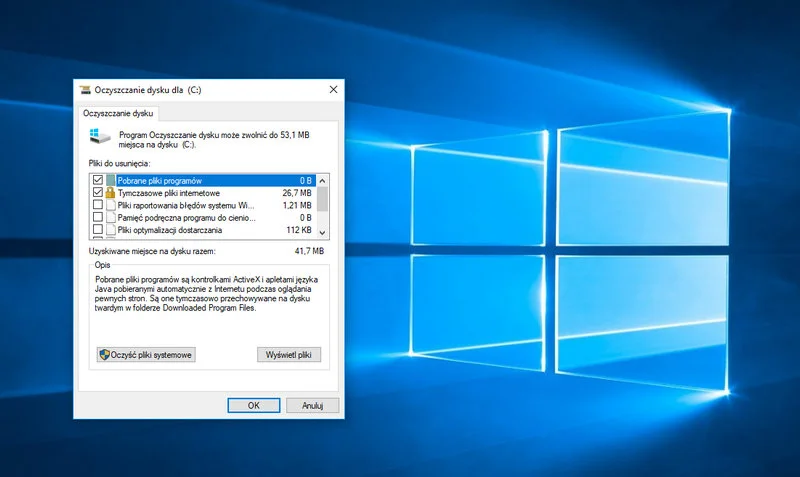
Task: Click the folder icon of Pobrane pliki programów
Action: (111, 181)
